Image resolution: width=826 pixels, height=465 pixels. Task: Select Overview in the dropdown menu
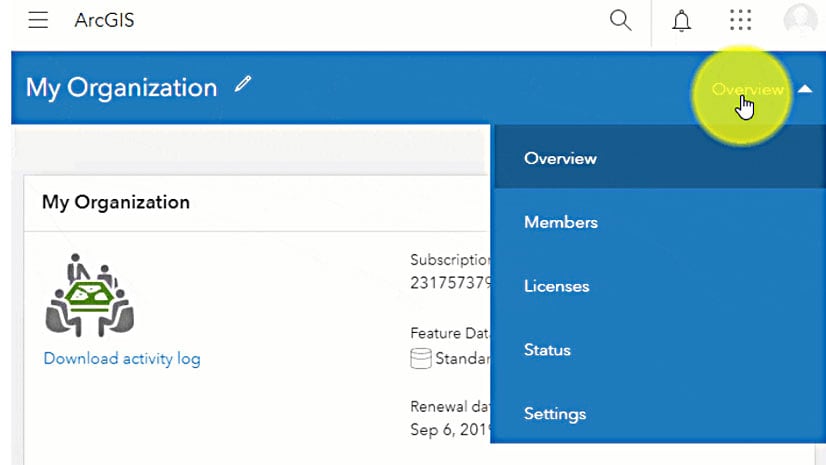point(560,158)
